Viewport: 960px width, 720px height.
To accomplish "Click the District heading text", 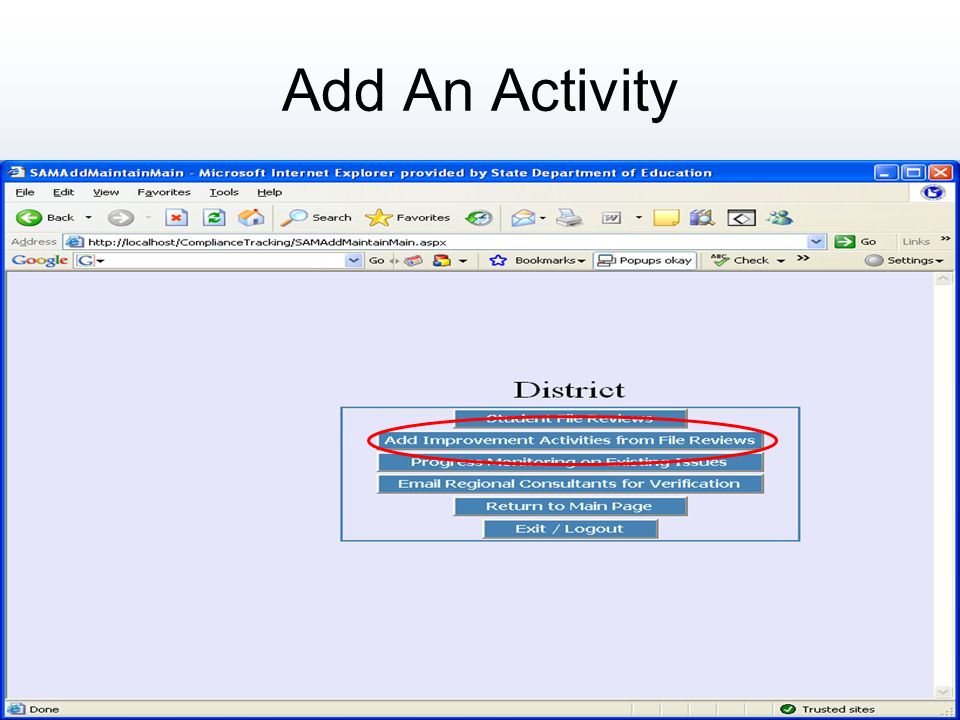I will click(569, 389).
